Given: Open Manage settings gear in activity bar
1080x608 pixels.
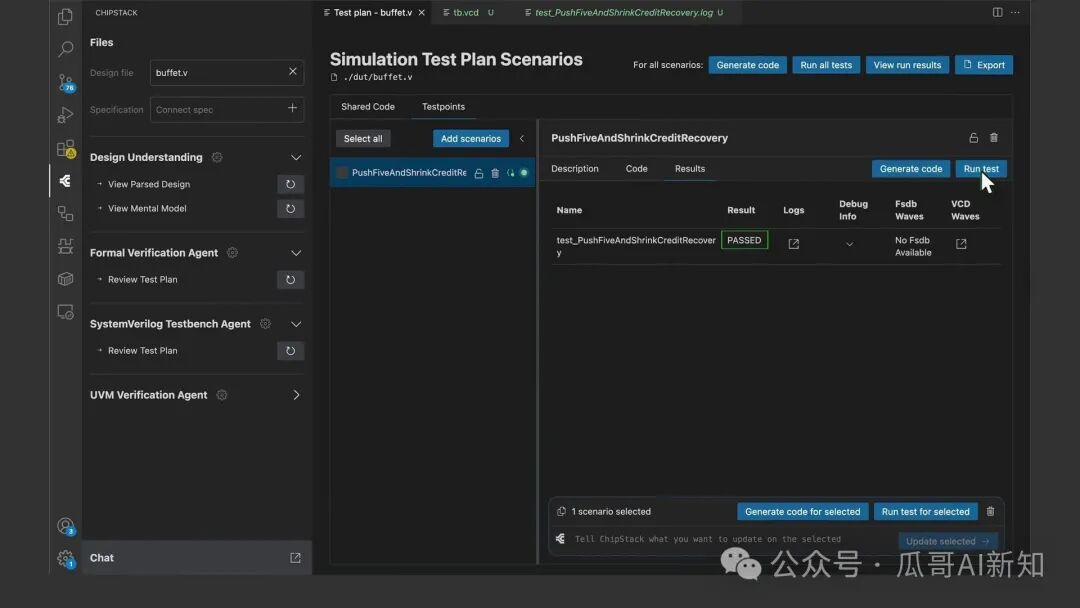Looking at the screenshot, I should (x=65, y=558).
